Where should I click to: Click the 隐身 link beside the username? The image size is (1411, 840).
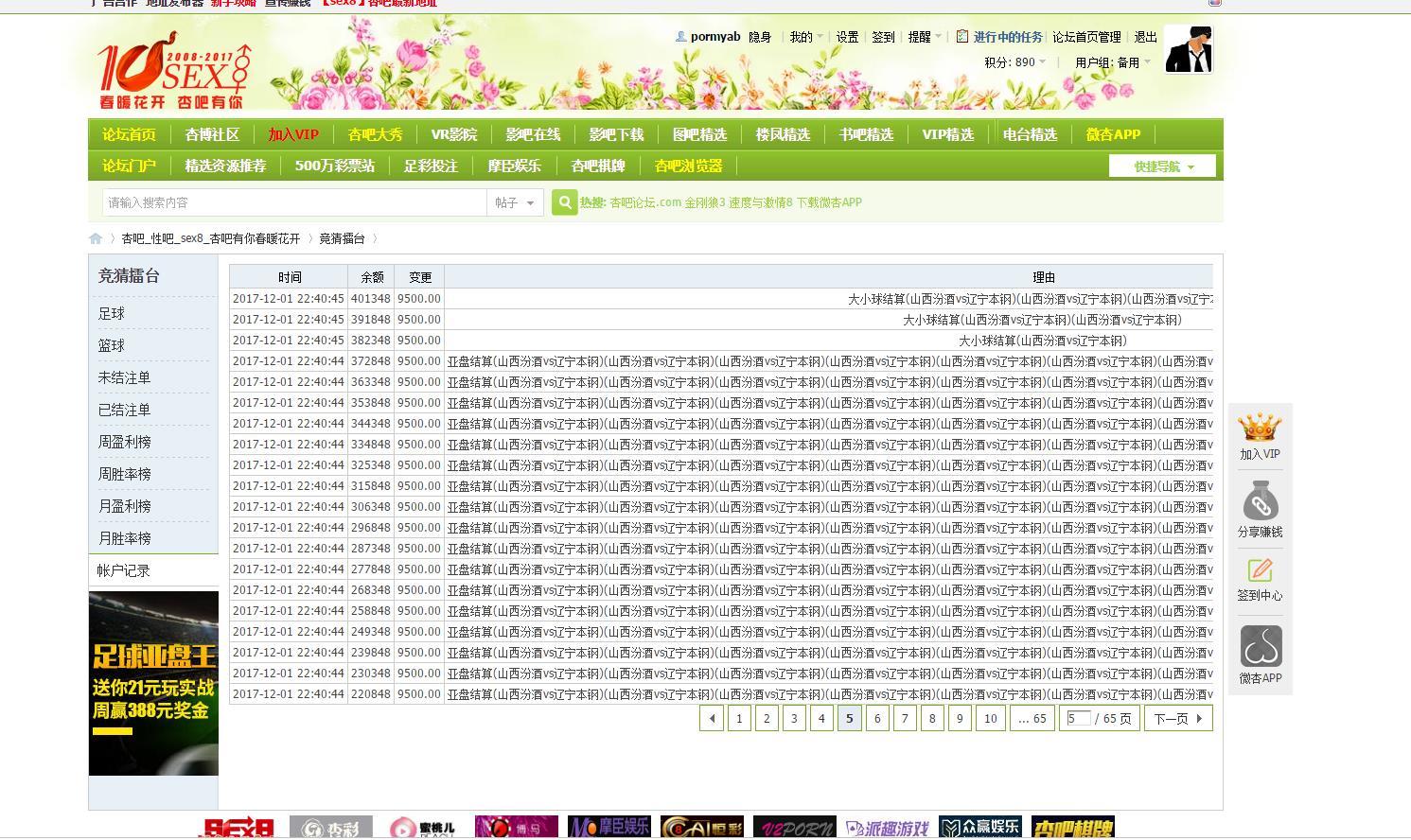(760, 37)
